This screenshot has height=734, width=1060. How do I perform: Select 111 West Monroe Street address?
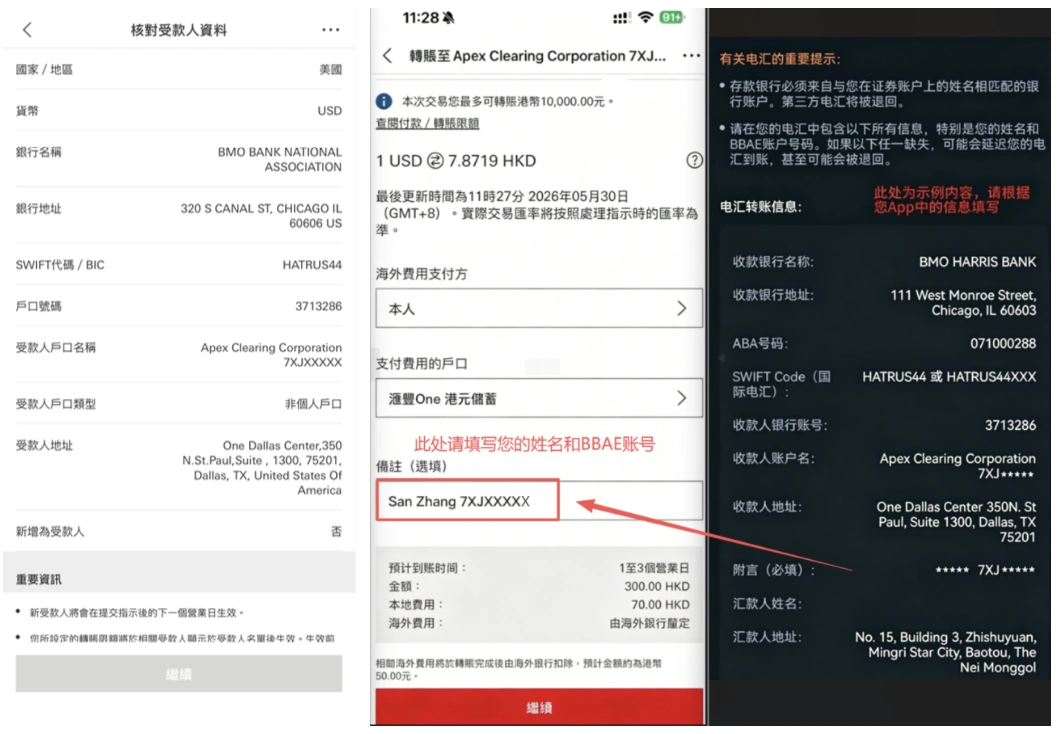963,303
